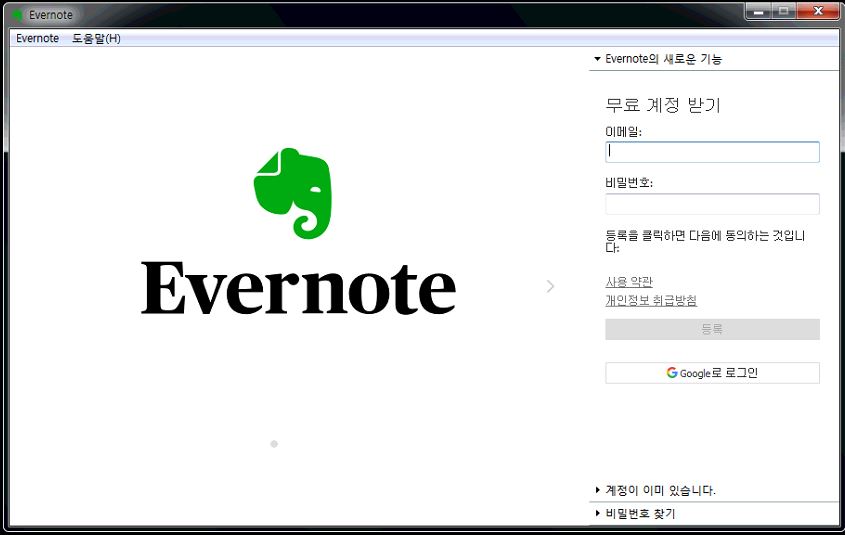845x535 pixels.
Task: Open the 도움말(H) help menu
Action: click(x=96, y=38)
